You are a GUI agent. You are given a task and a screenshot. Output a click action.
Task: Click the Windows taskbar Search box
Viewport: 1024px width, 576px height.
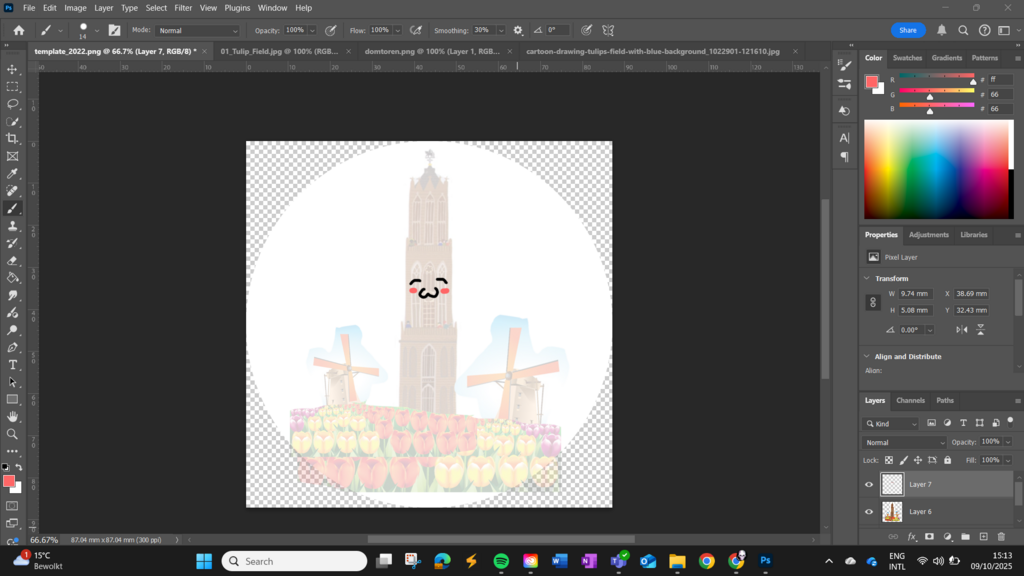[295, 561]
